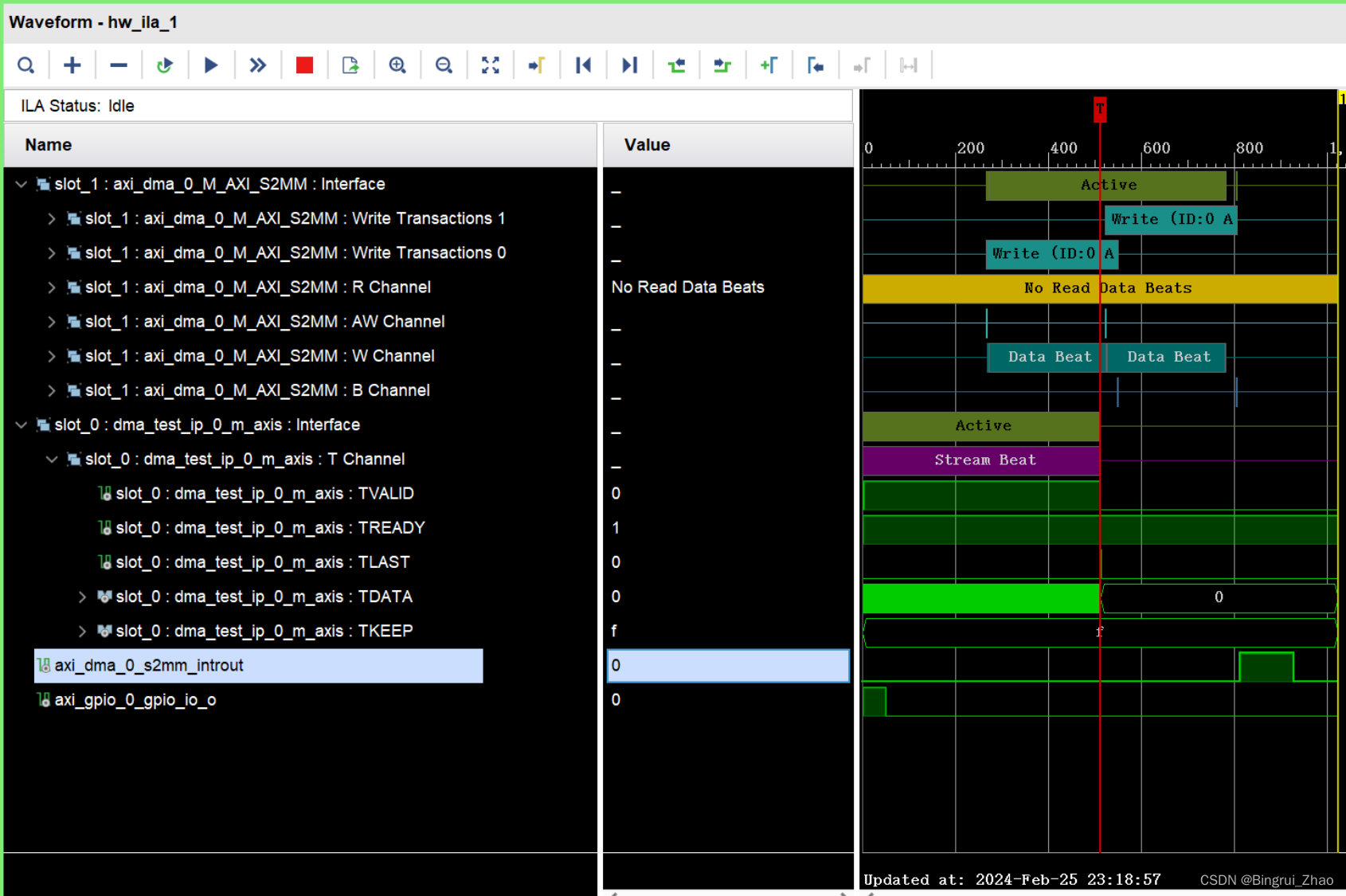Add probes using the plus icon

72,65
